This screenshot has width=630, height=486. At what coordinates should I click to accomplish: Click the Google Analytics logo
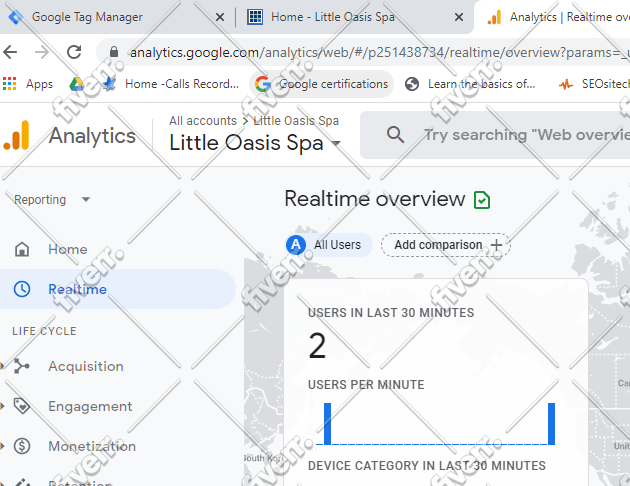pos(17,135)
